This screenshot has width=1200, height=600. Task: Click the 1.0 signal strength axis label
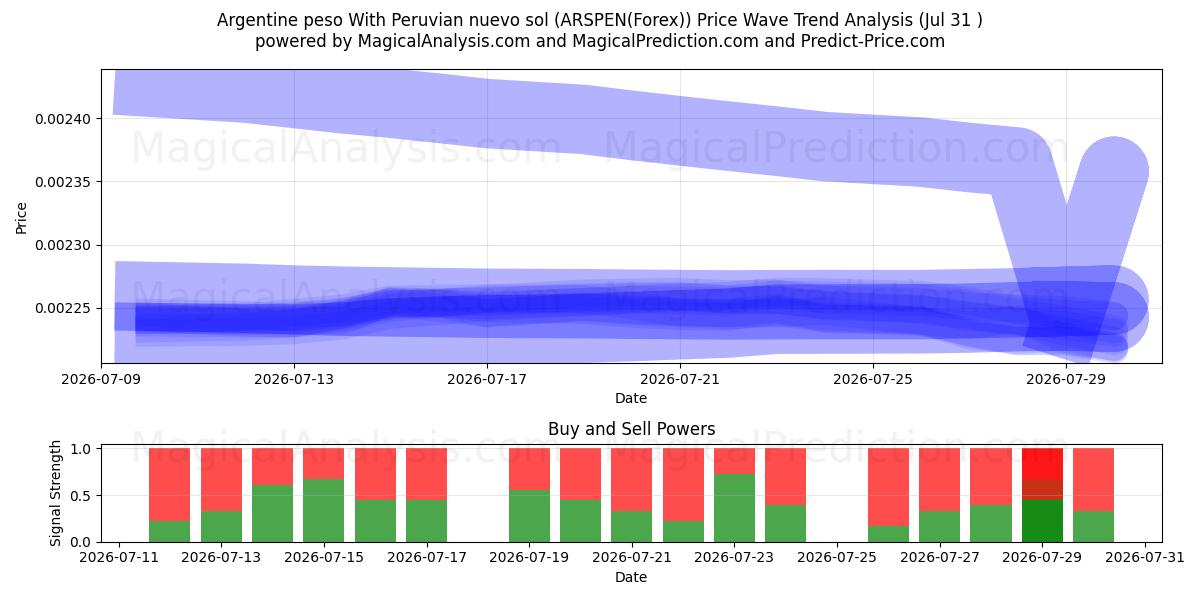pyautogui.click(x=80, y=449)
